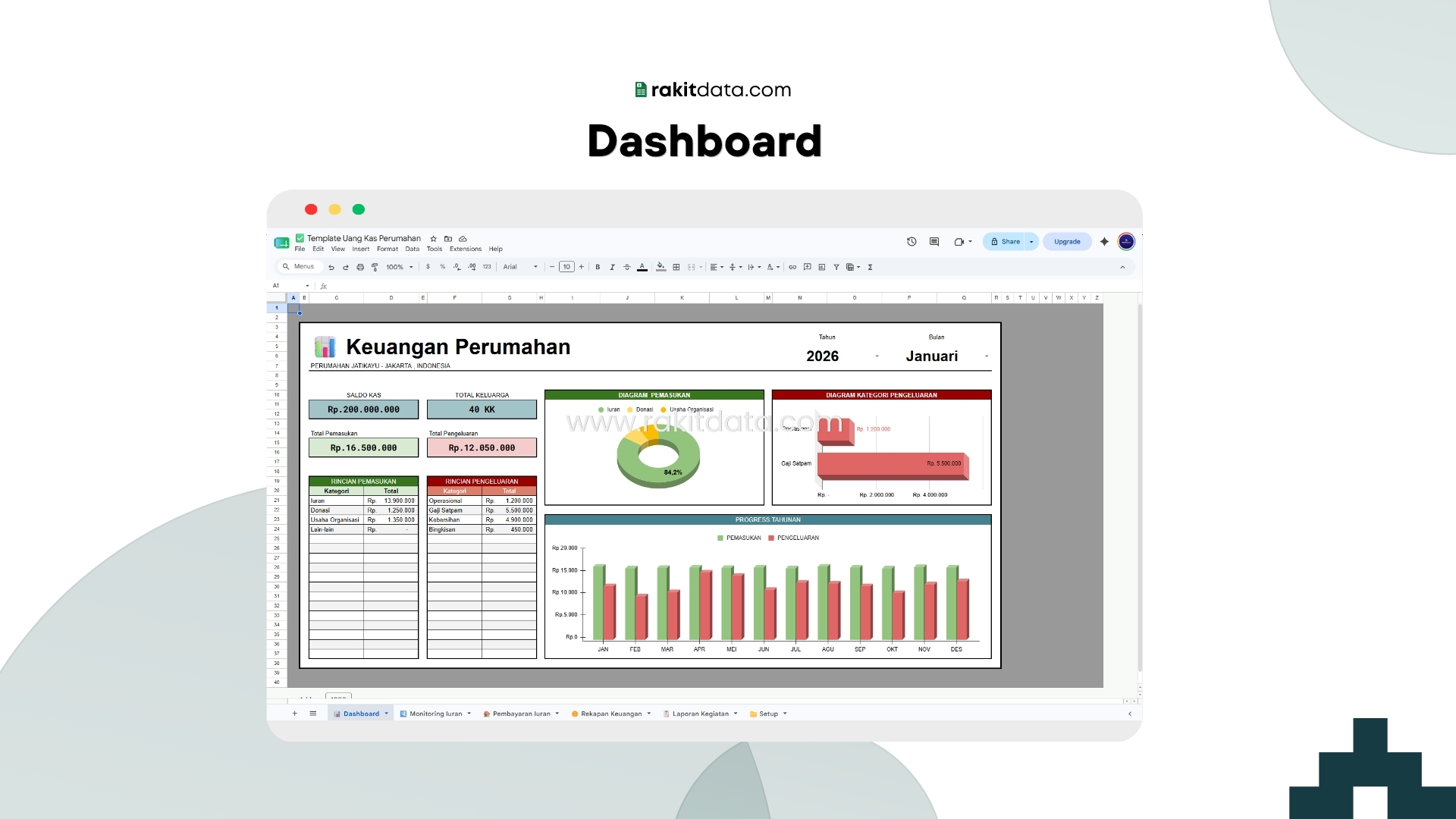This screenshot has height=819, width=1456.
Task: Open version history clock icon
Action: (912, 242)
